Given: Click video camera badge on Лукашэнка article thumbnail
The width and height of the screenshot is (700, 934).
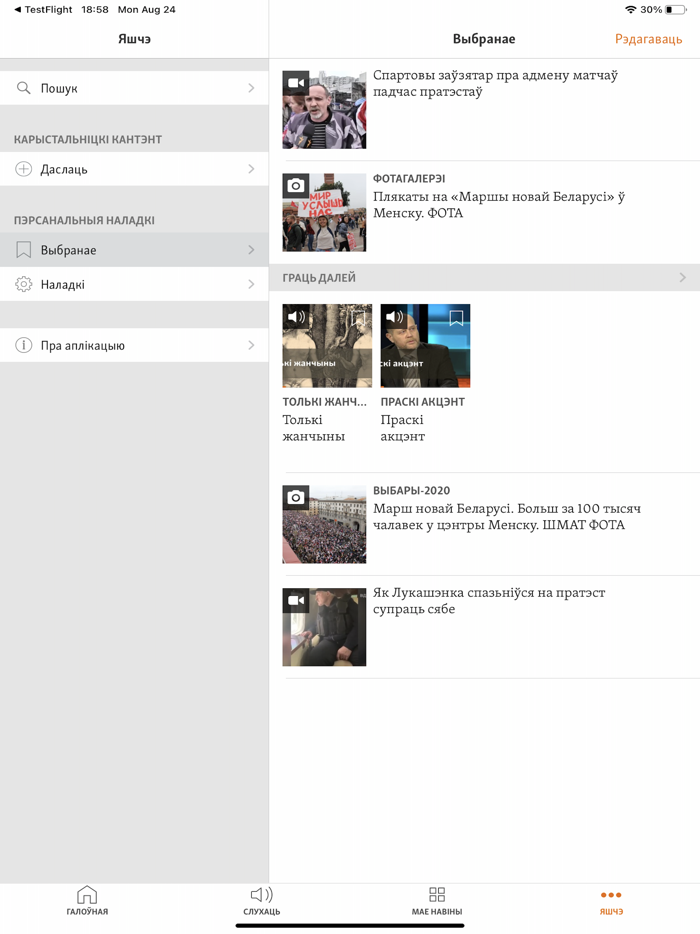Looking at the screenshot, I should tap(295, 600).
